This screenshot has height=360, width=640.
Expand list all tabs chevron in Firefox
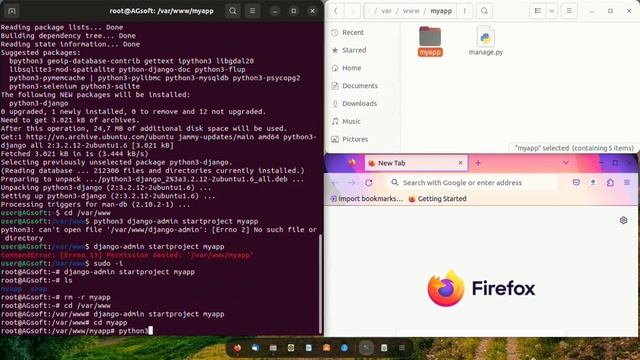pyautogui.click(x=566, y=163)
